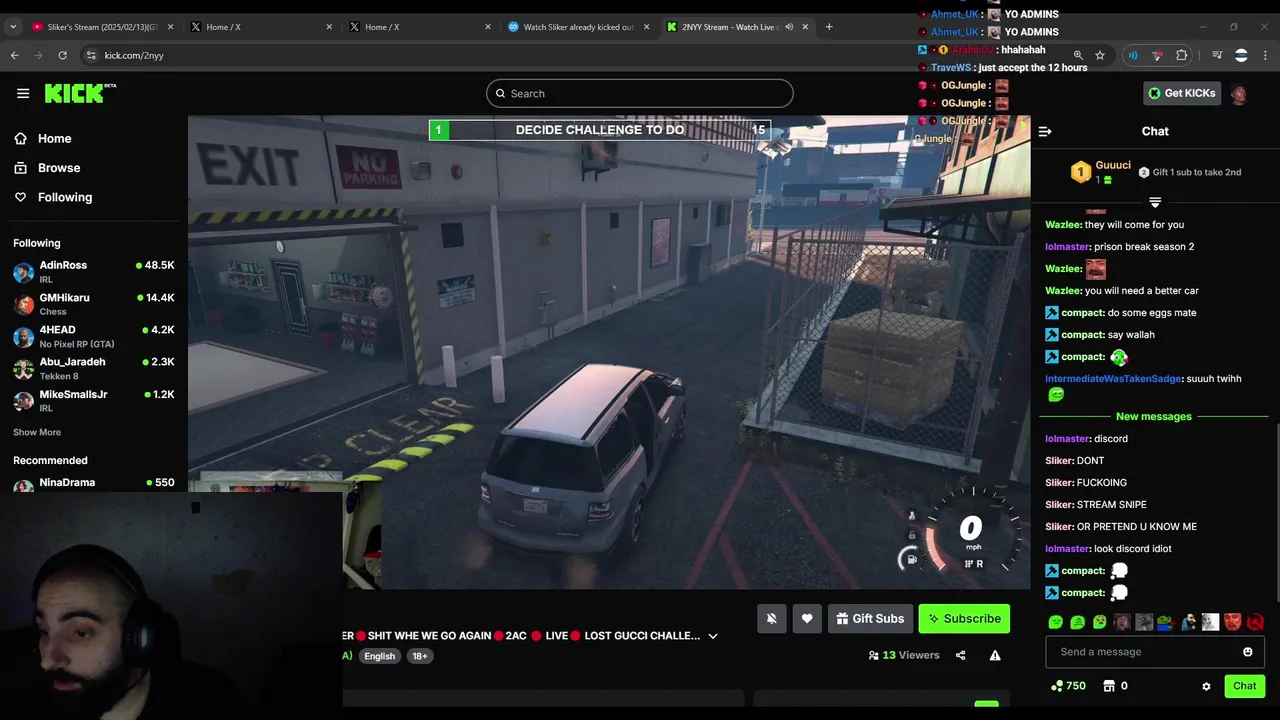The height and width of the screenshot is (720, 1280).
Task: Open the 4HEAD followed channel
Action: point(94,336)
